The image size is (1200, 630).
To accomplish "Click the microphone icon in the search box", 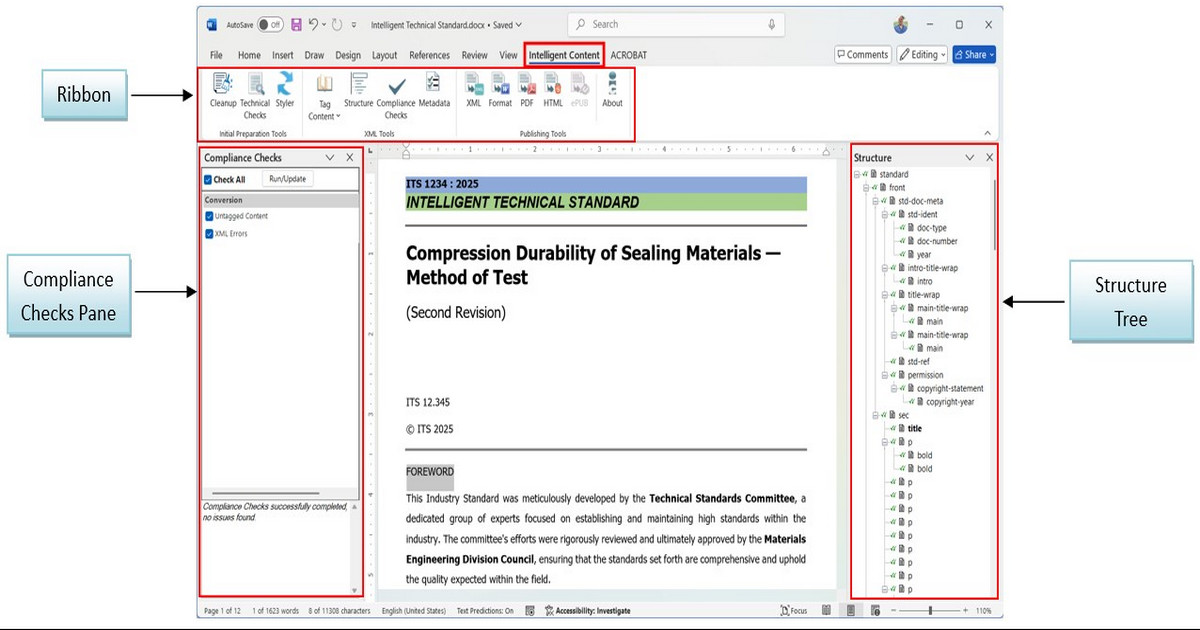I will pos(772,24).
